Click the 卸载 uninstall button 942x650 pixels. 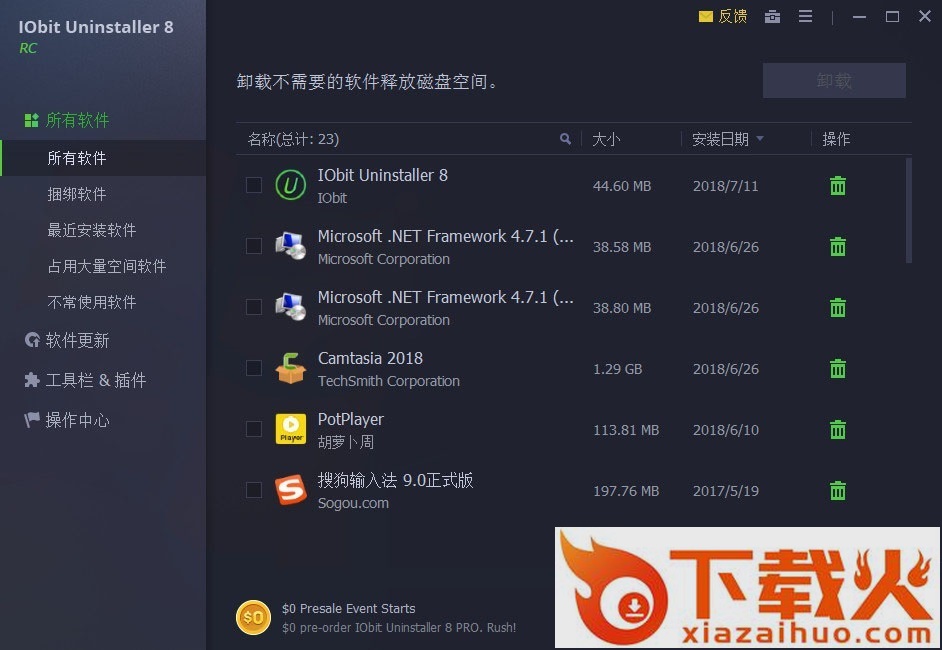click(x=834, y=80)
